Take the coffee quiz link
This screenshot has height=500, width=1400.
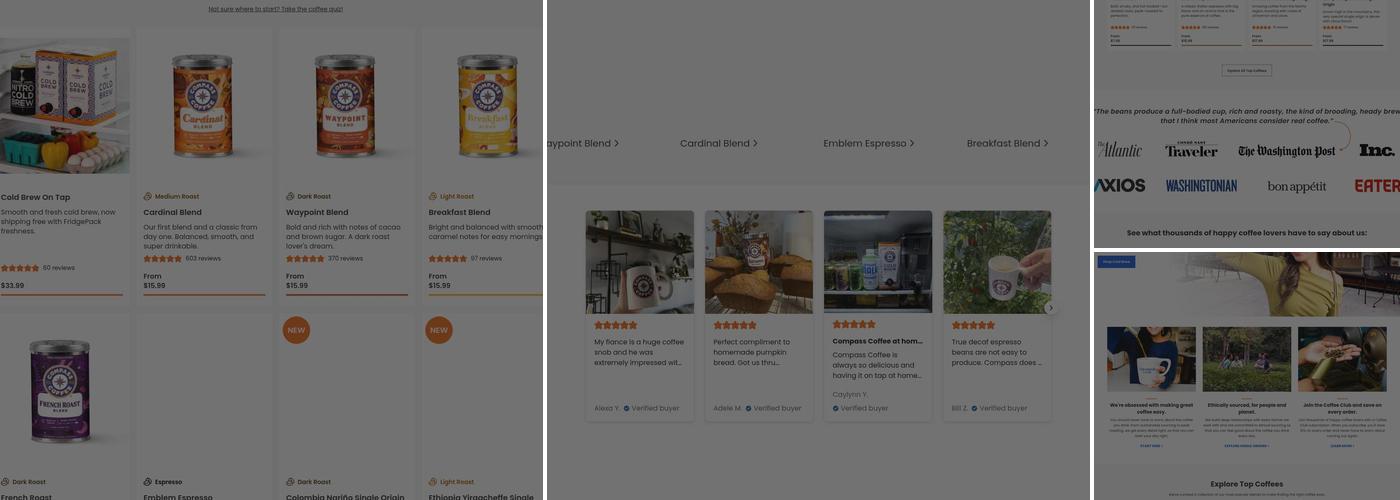[x=275, y=9]
